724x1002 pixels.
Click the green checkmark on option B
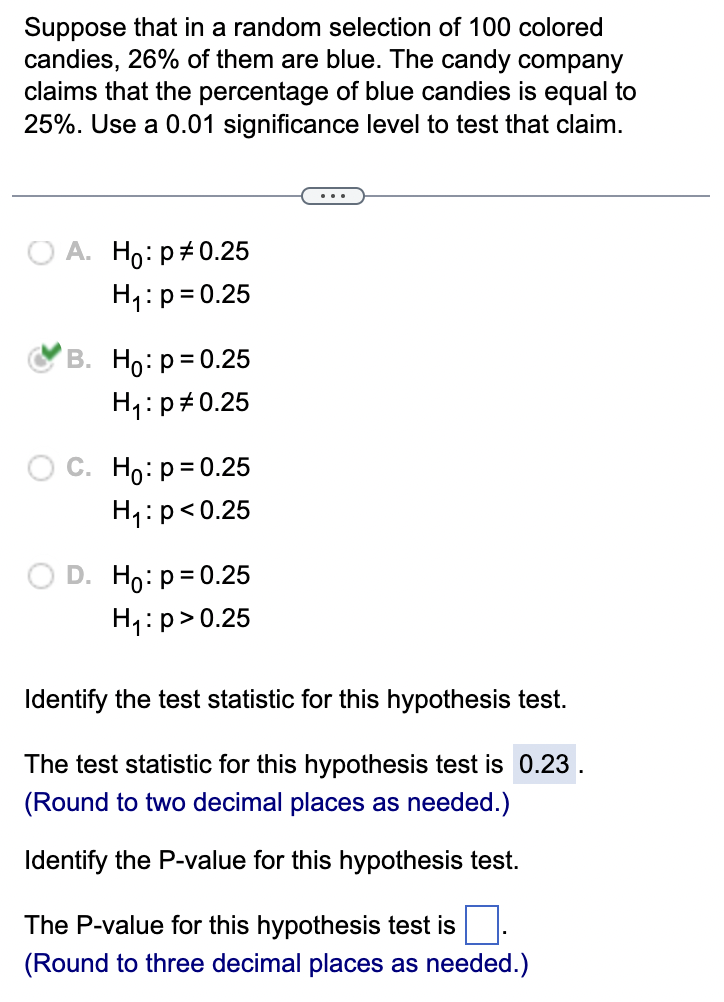click(x=49, y=352)
